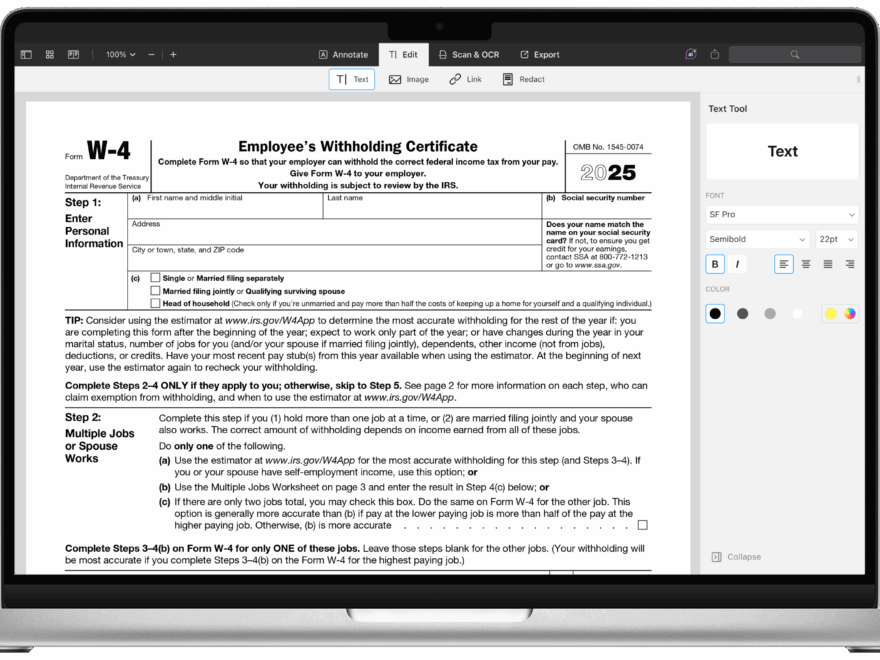Open the 22pt font size dropdown
Viewport: 880px width, 660px height.
[835, 239]
